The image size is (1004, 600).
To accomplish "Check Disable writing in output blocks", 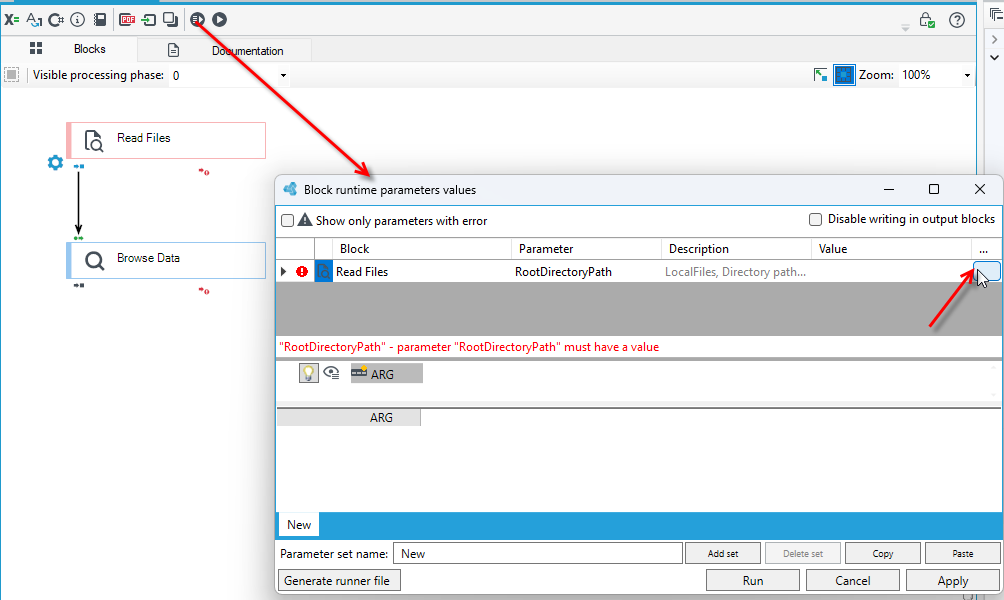I will pyautogui.click(x=815, y=220).
